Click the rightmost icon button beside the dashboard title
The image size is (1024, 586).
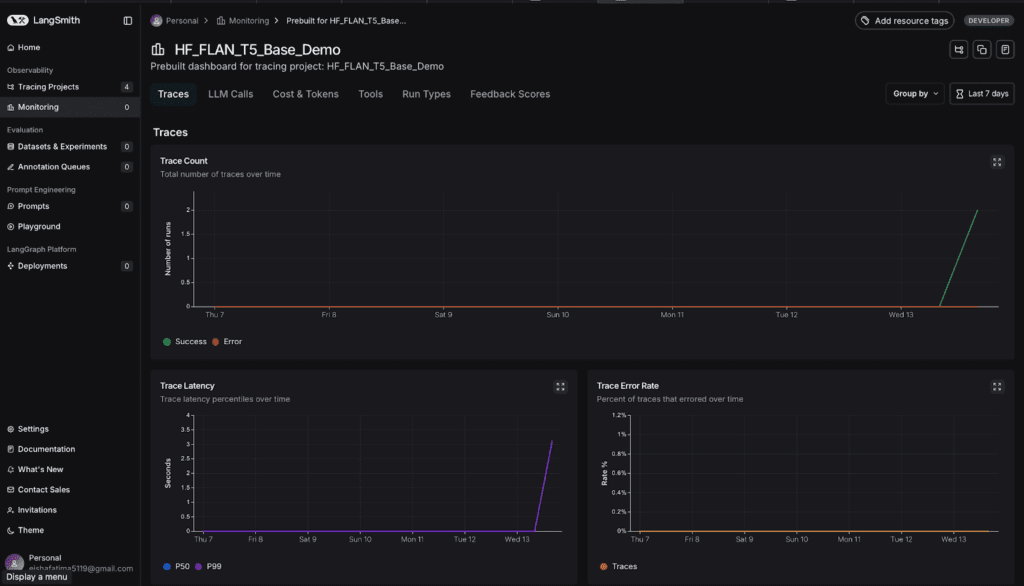point(1005,50)
